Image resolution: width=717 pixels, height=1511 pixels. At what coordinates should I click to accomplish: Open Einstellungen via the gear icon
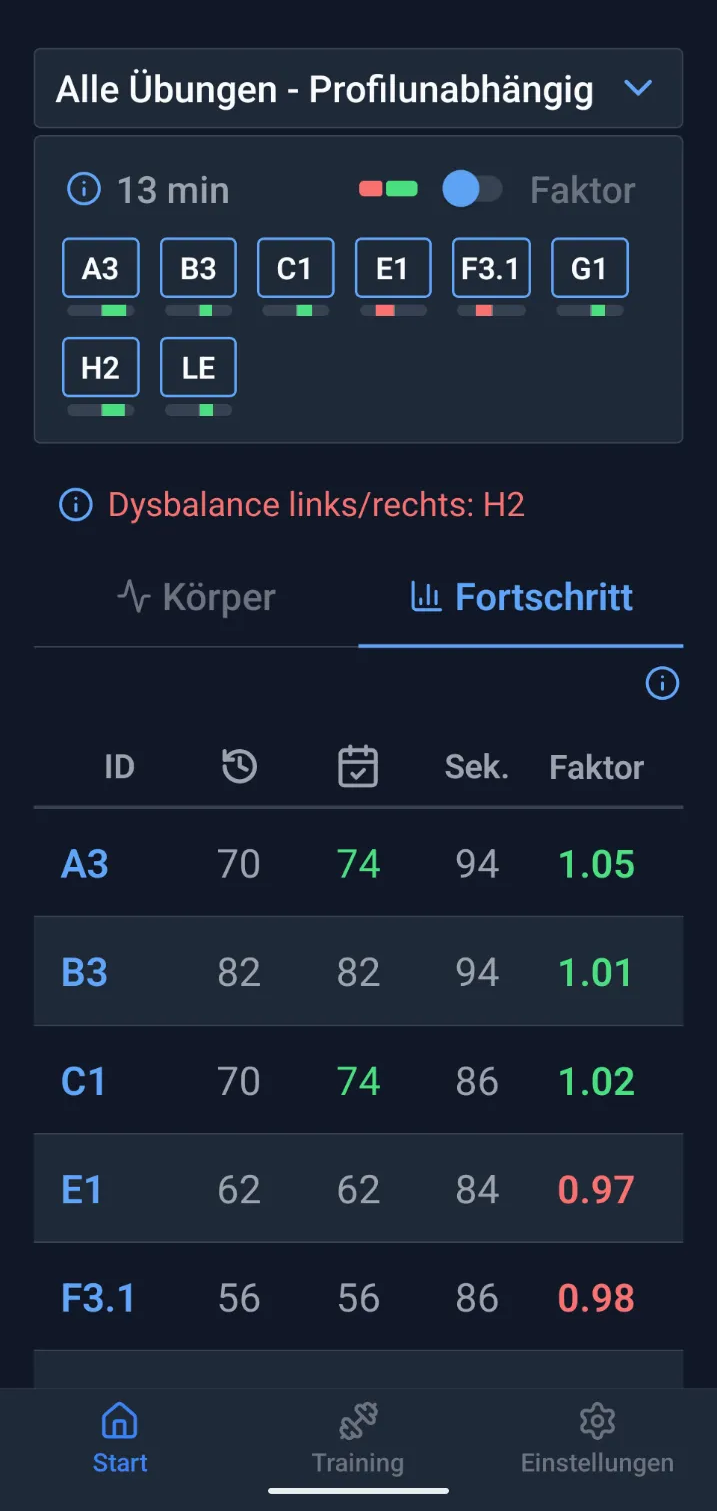597,1420
